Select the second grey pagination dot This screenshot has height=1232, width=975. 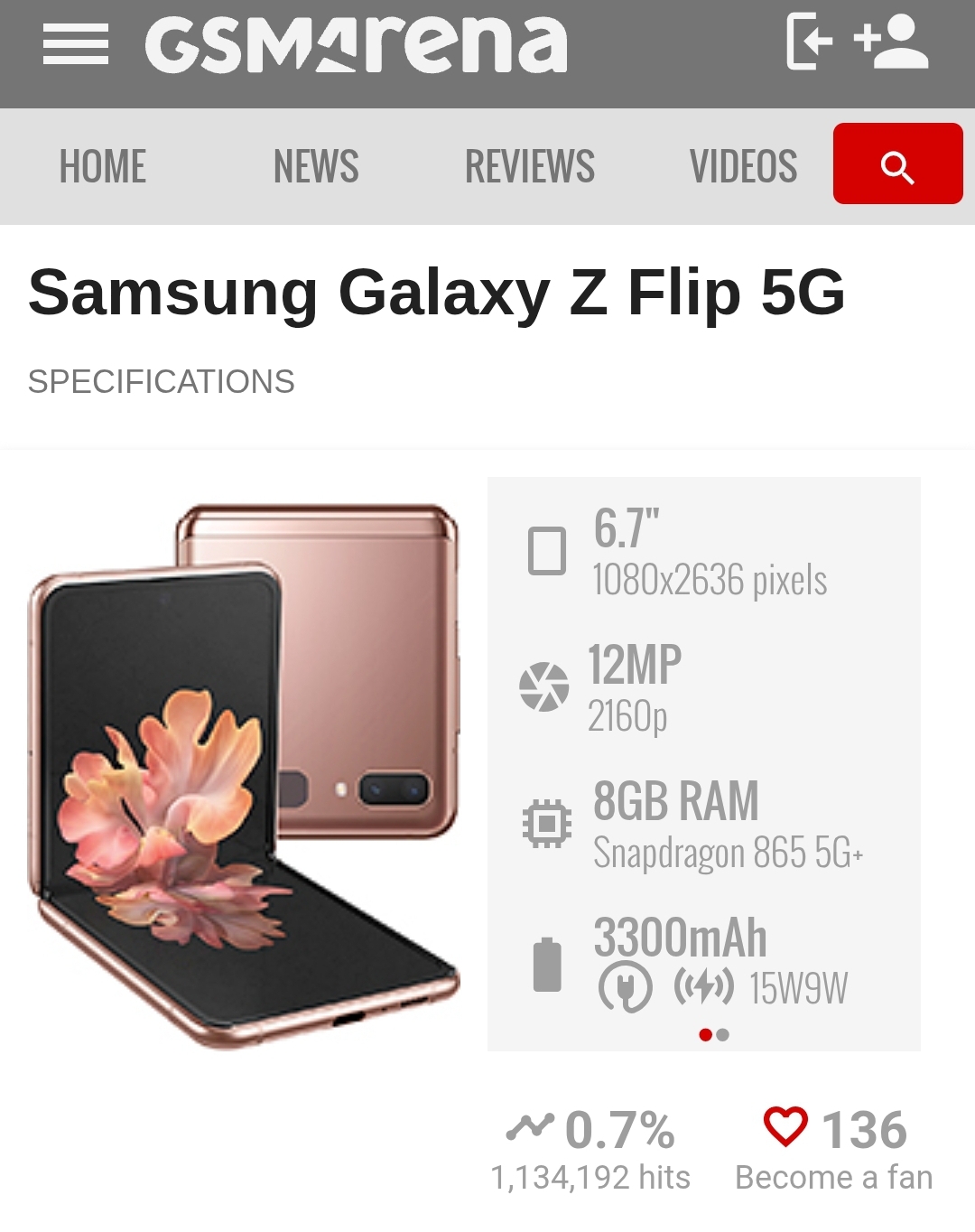[722, 1035]
